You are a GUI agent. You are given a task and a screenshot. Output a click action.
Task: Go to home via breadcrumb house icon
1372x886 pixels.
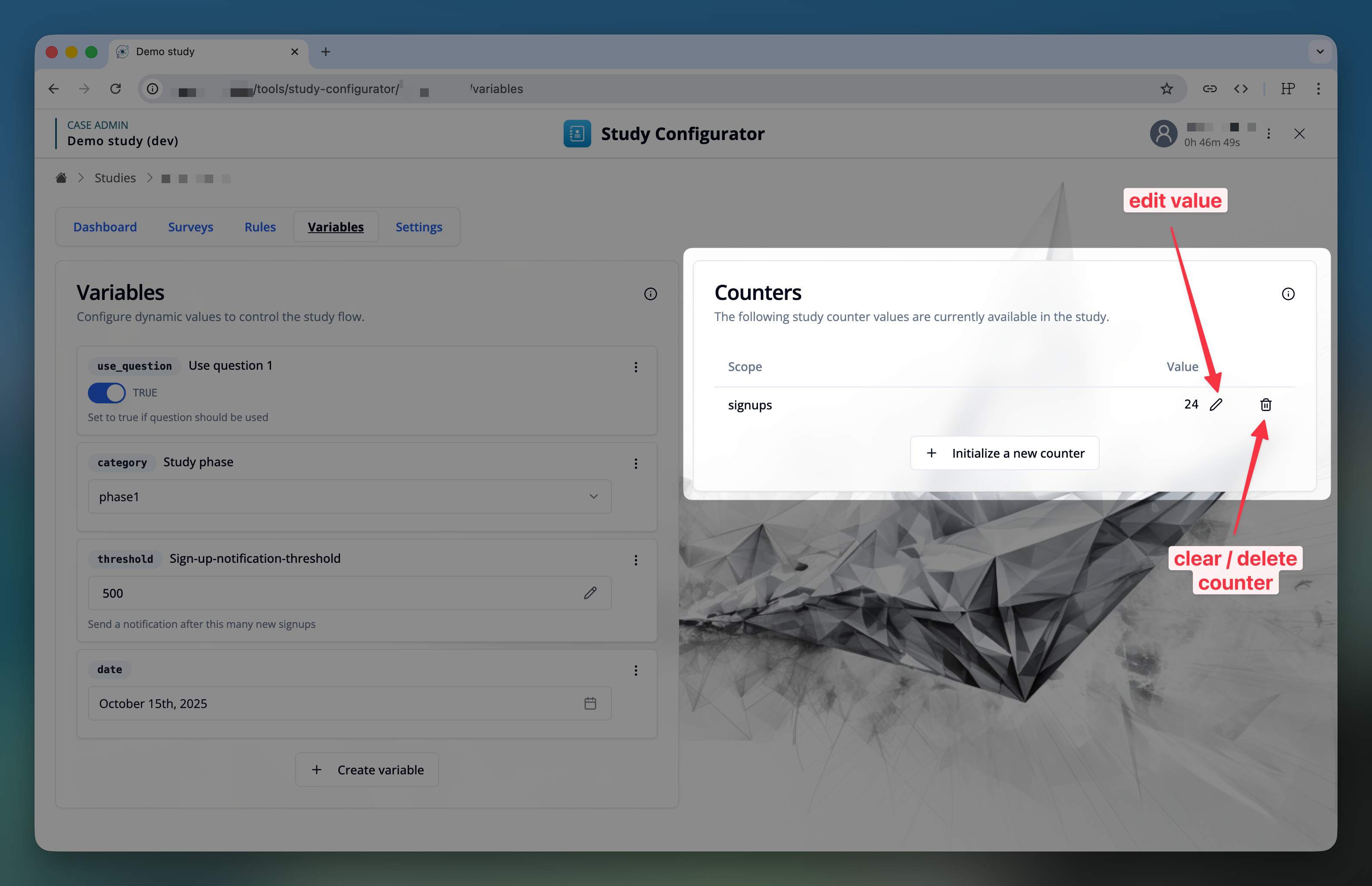click(62, 178)
